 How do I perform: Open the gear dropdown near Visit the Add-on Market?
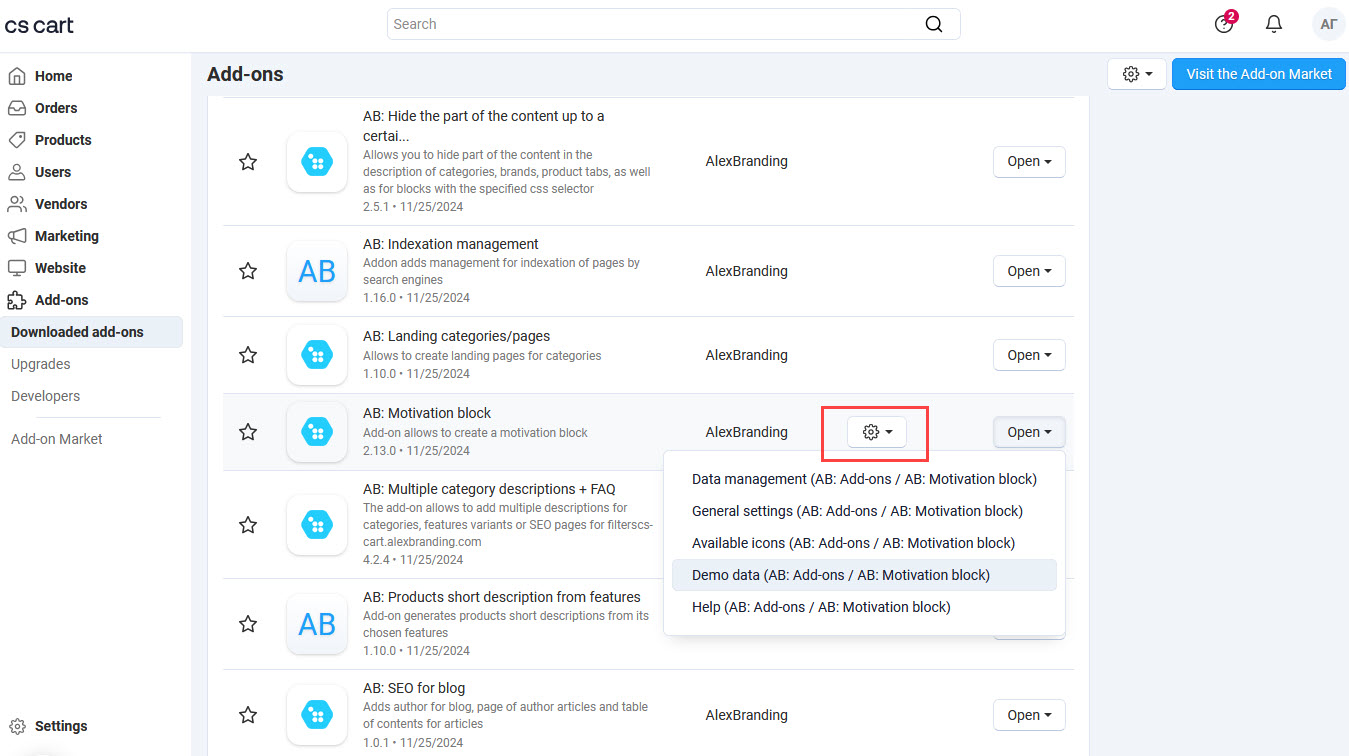click(1136, 73)
